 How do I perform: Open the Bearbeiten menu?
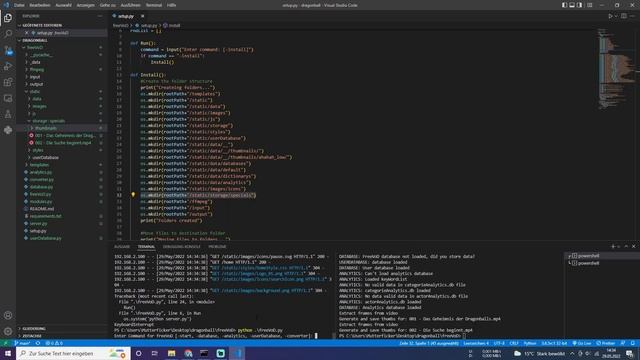coord(40,5)
